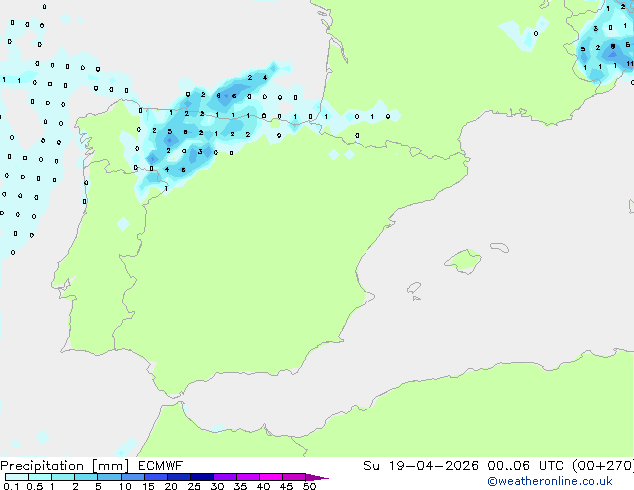This screenshot has height=490, width=634.
Task: Click the '20' legend scale label
Action: [171, 486]
